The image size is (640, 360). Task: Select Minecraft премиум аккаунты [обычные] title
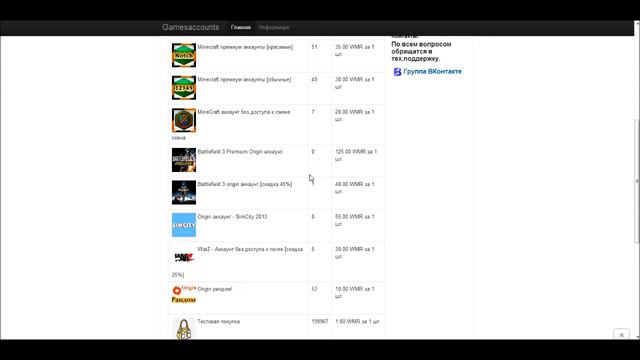(x=244, y=80)
